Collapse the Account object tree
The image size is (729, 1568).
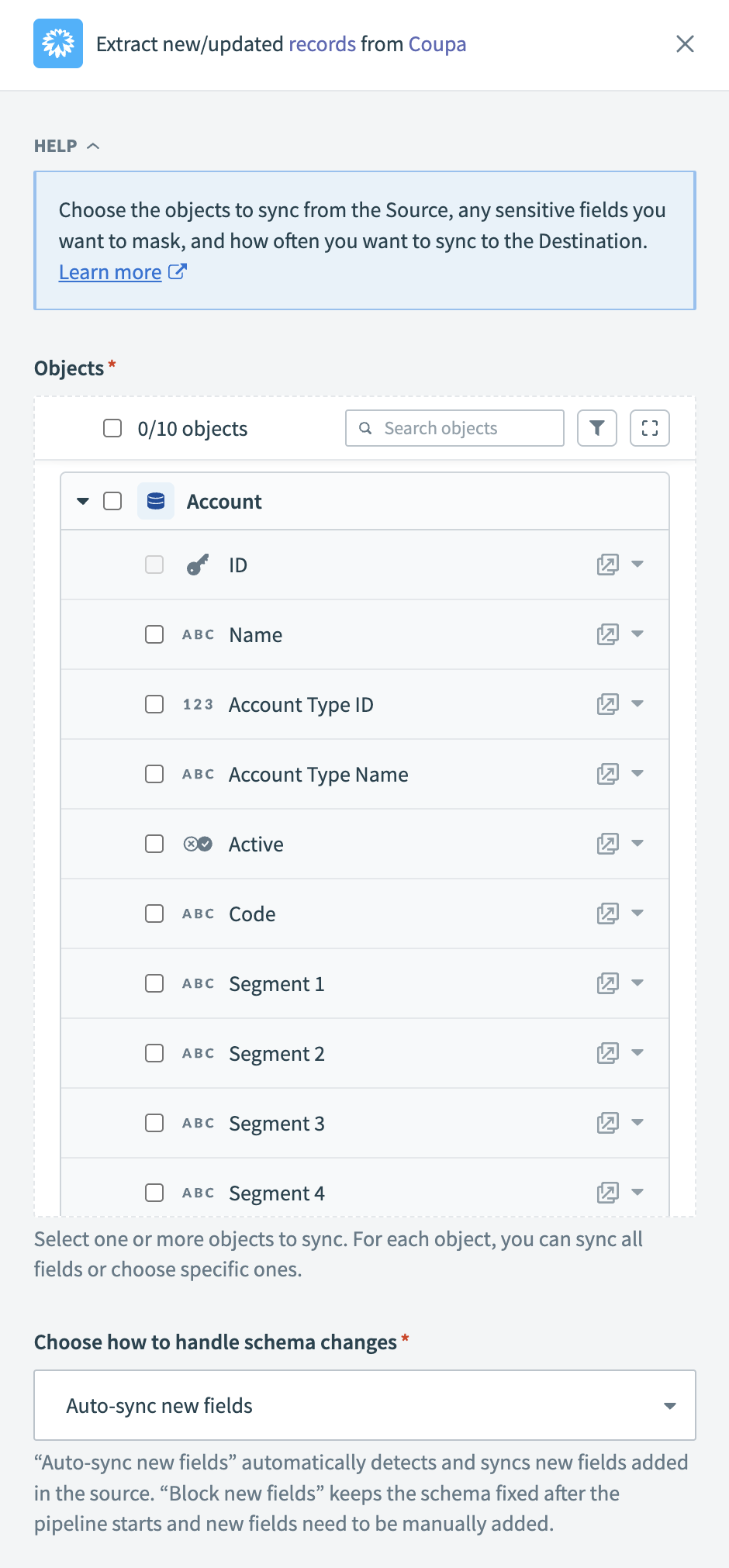(83, 501)
